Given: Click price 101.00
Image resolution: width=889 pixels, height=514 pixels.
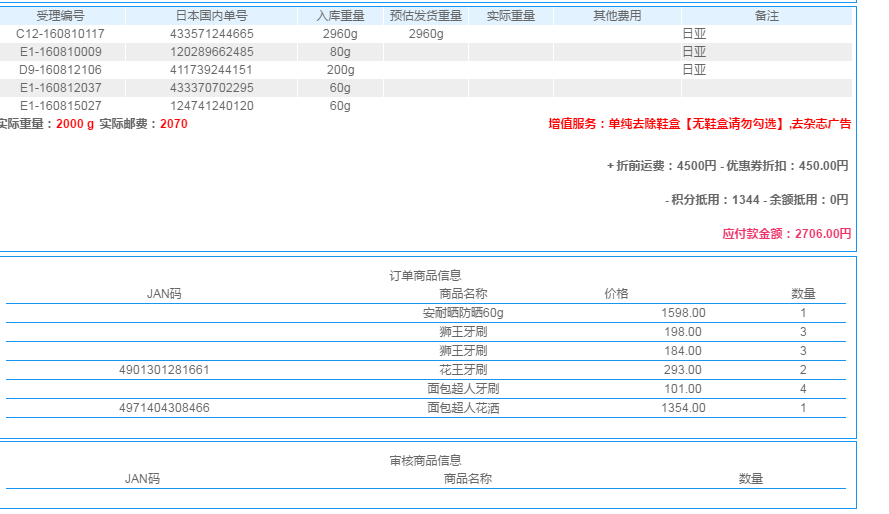Looking at the screenshot, I should pyautogui.click(x=683, y=389).
